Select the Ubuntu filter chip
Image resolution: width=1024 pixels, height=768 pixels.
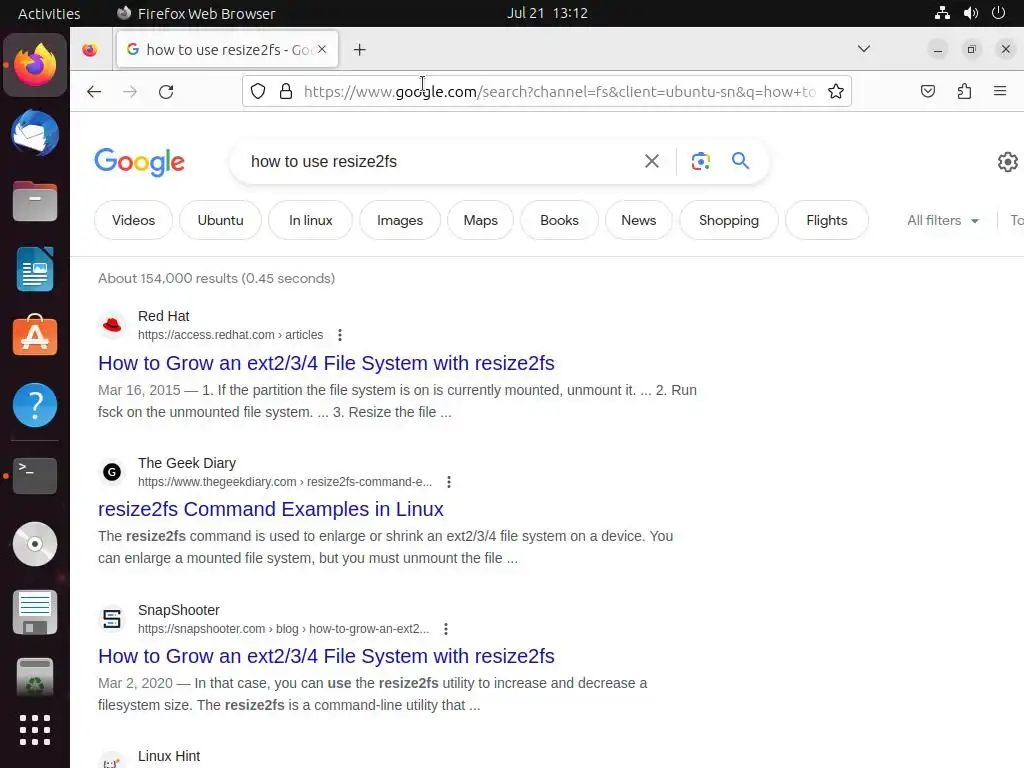(220, 220)
